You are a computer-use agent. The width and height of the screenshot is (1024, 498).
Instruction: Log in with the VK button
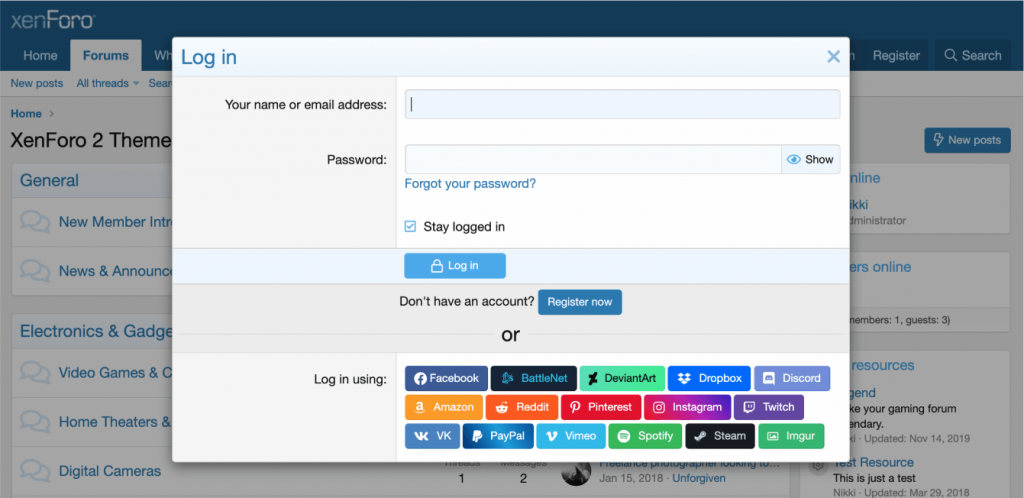432,436
